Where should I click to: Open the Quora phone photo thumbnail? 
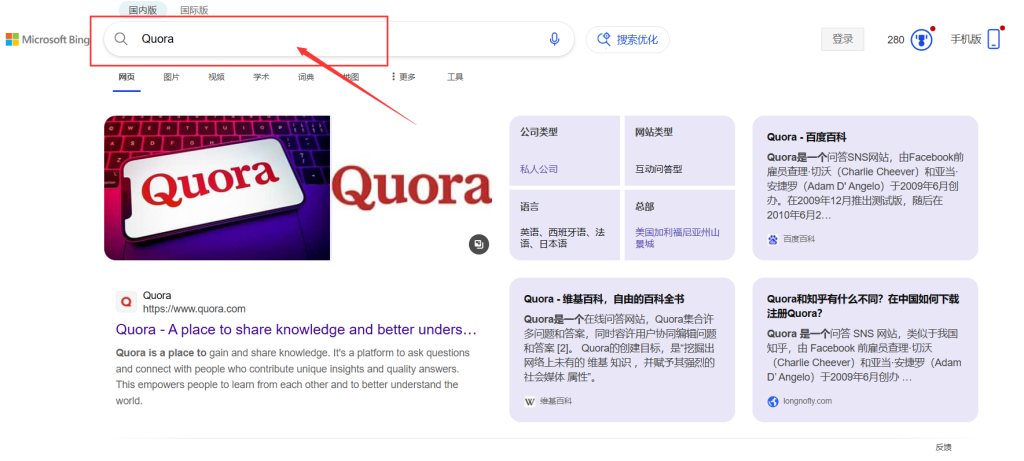217,188
